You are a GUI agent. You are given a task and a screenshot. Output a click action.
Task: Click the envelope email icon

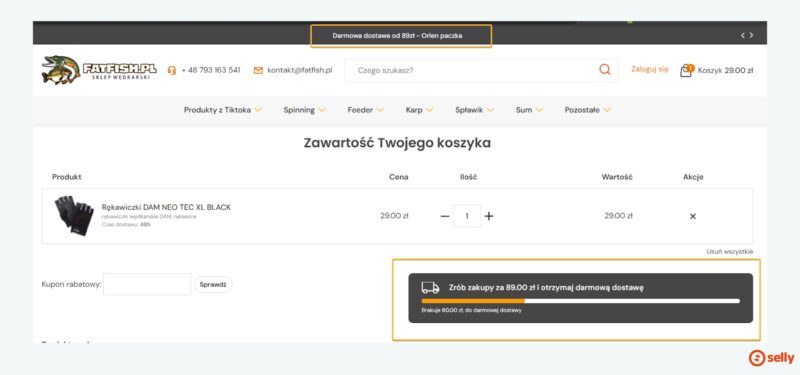[258, 70]
